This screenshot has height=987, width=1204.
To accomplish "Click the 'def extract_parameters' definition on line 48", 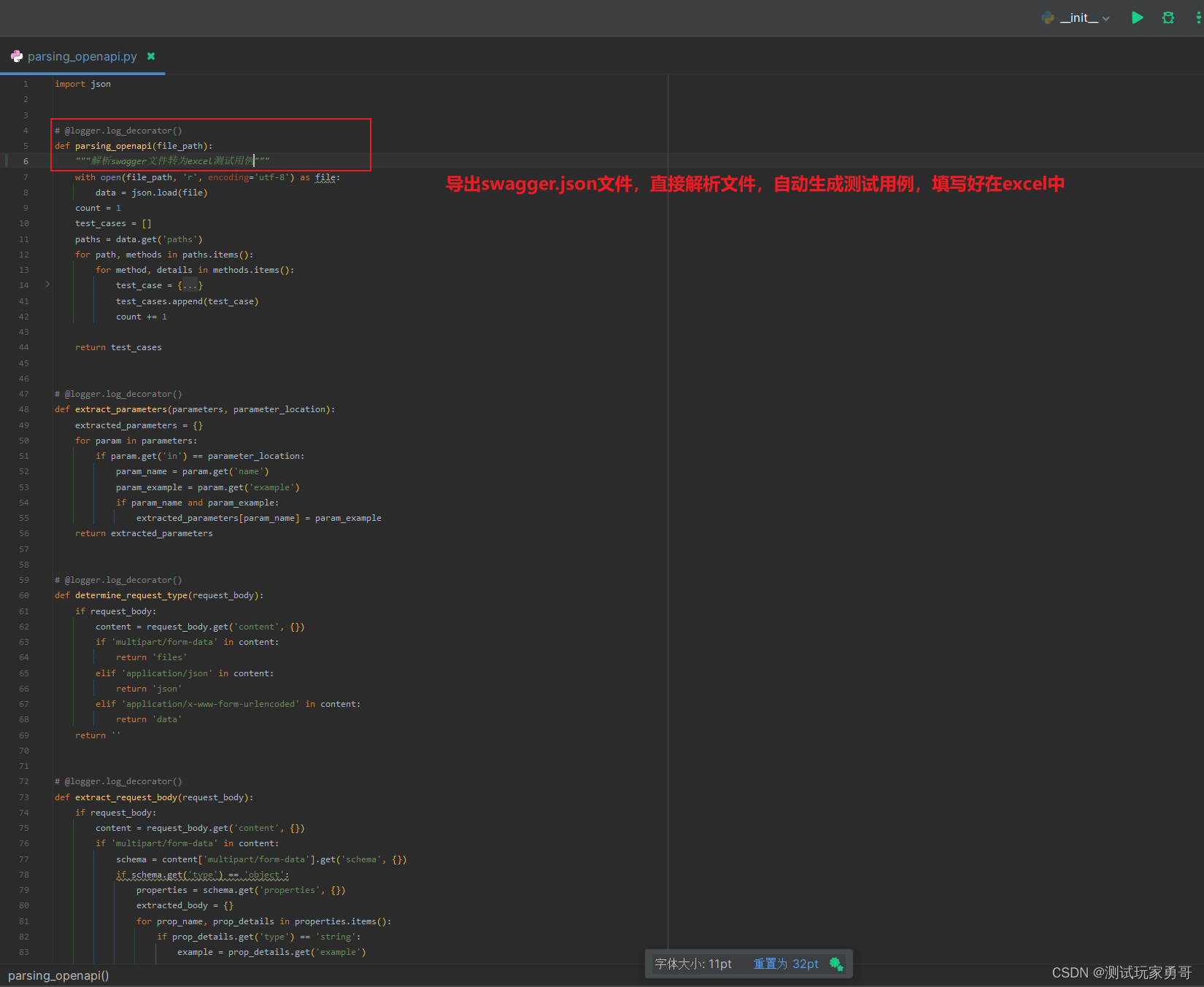I will point(195,409).
